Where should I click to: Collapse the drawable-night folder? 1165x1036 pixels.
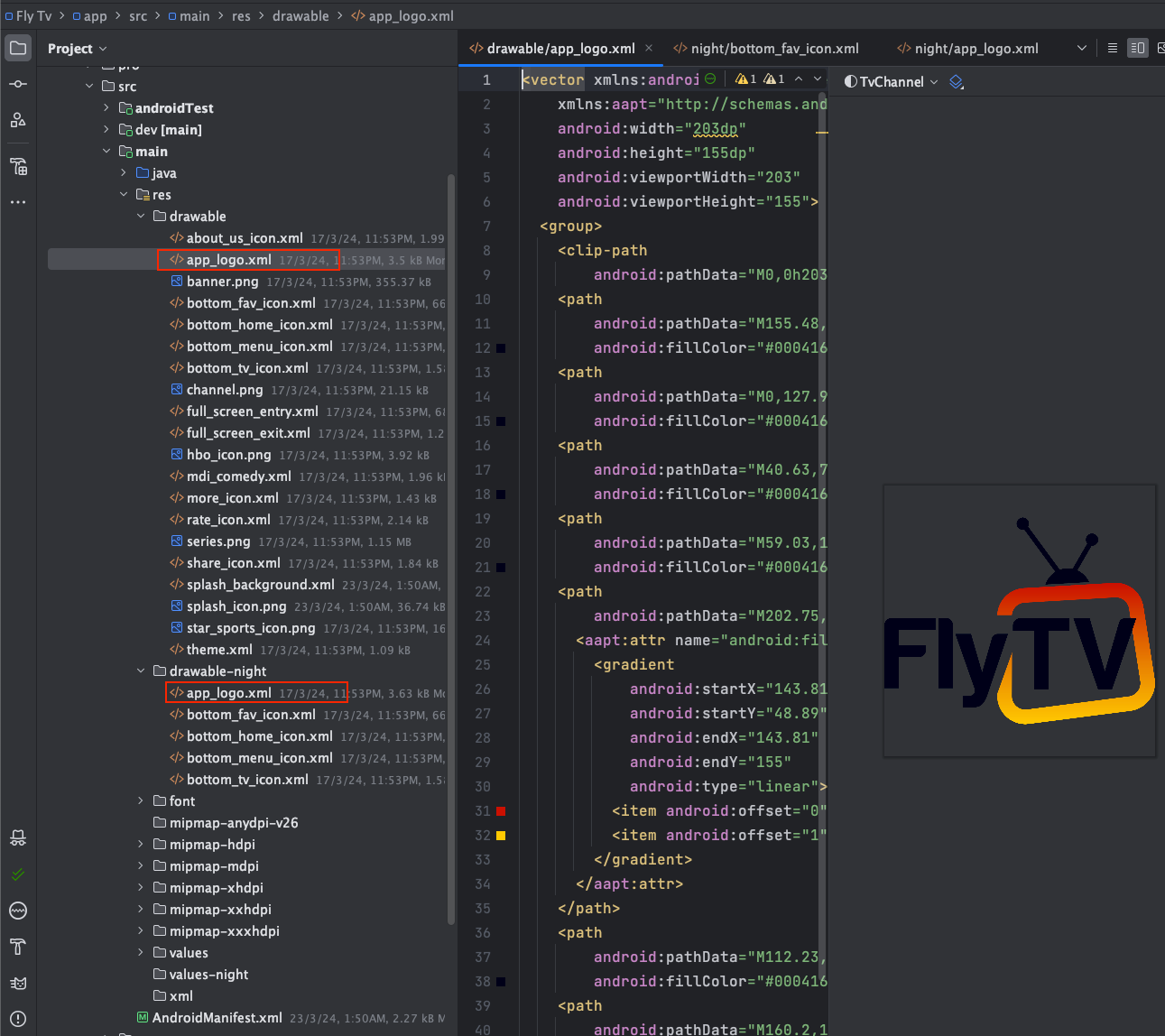141,671
